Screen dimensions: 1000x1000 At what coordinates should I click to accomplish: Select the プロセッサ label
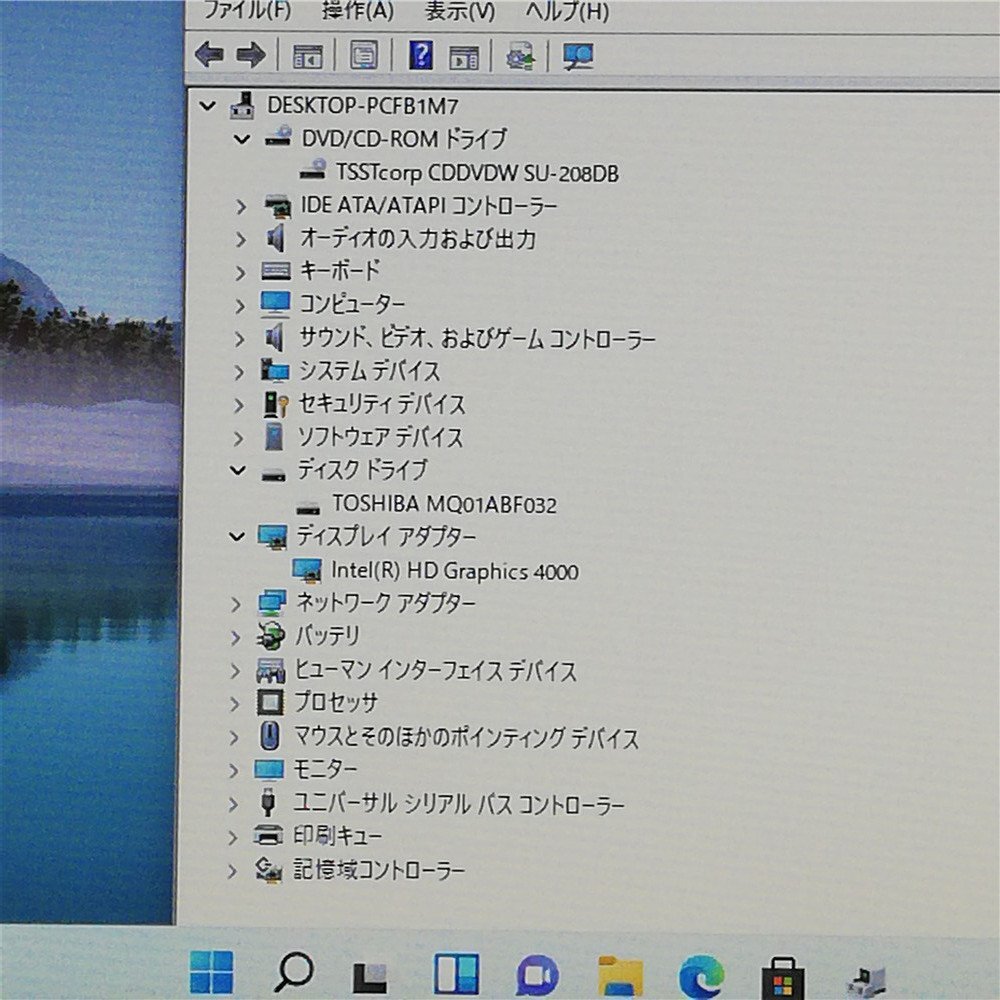336,703
